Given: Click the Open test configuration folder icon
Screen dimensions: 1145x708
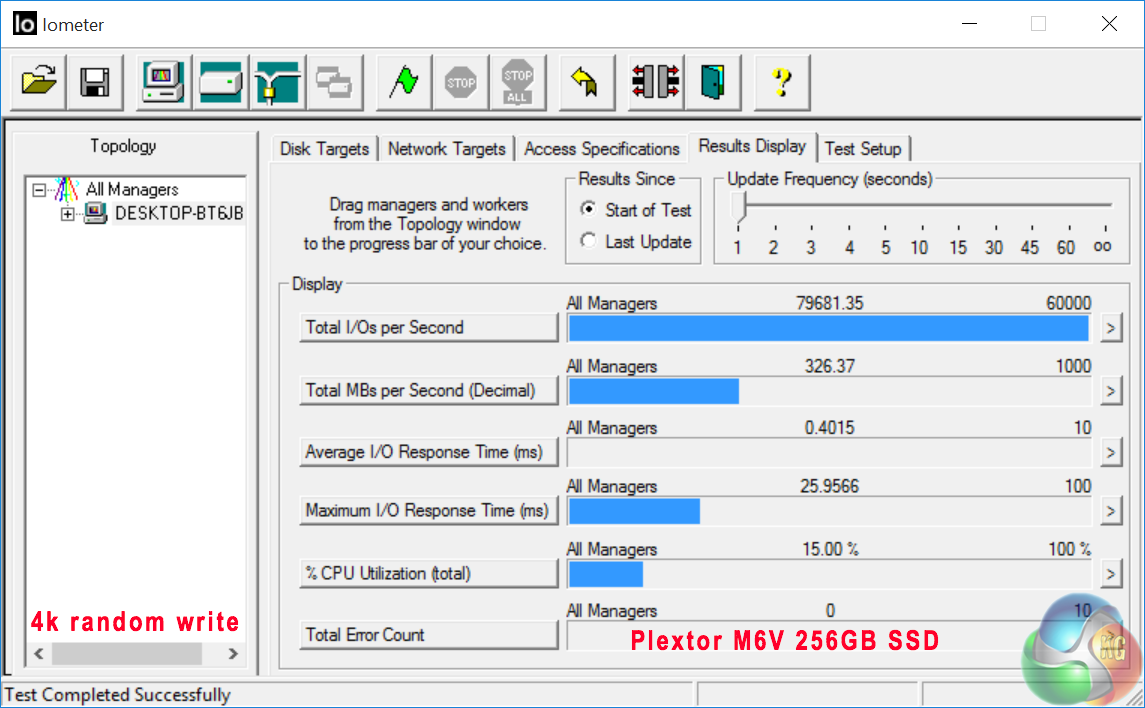Looking at the screenshot, I should (x=39, y=82).
